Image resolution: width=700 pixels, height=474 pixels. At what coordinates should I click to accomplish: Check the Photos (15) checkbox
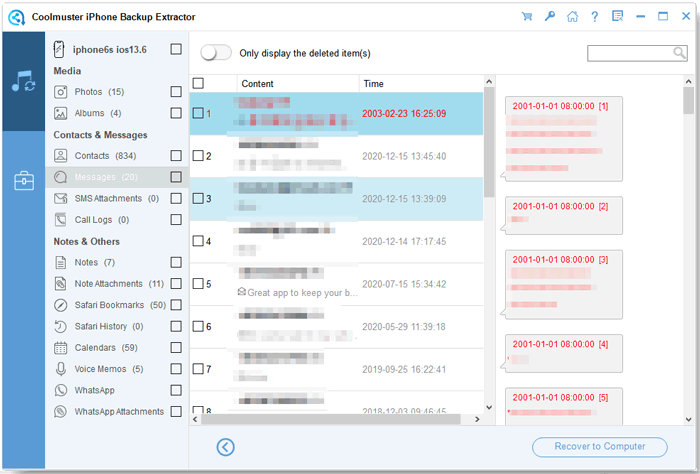pos(176,92)
